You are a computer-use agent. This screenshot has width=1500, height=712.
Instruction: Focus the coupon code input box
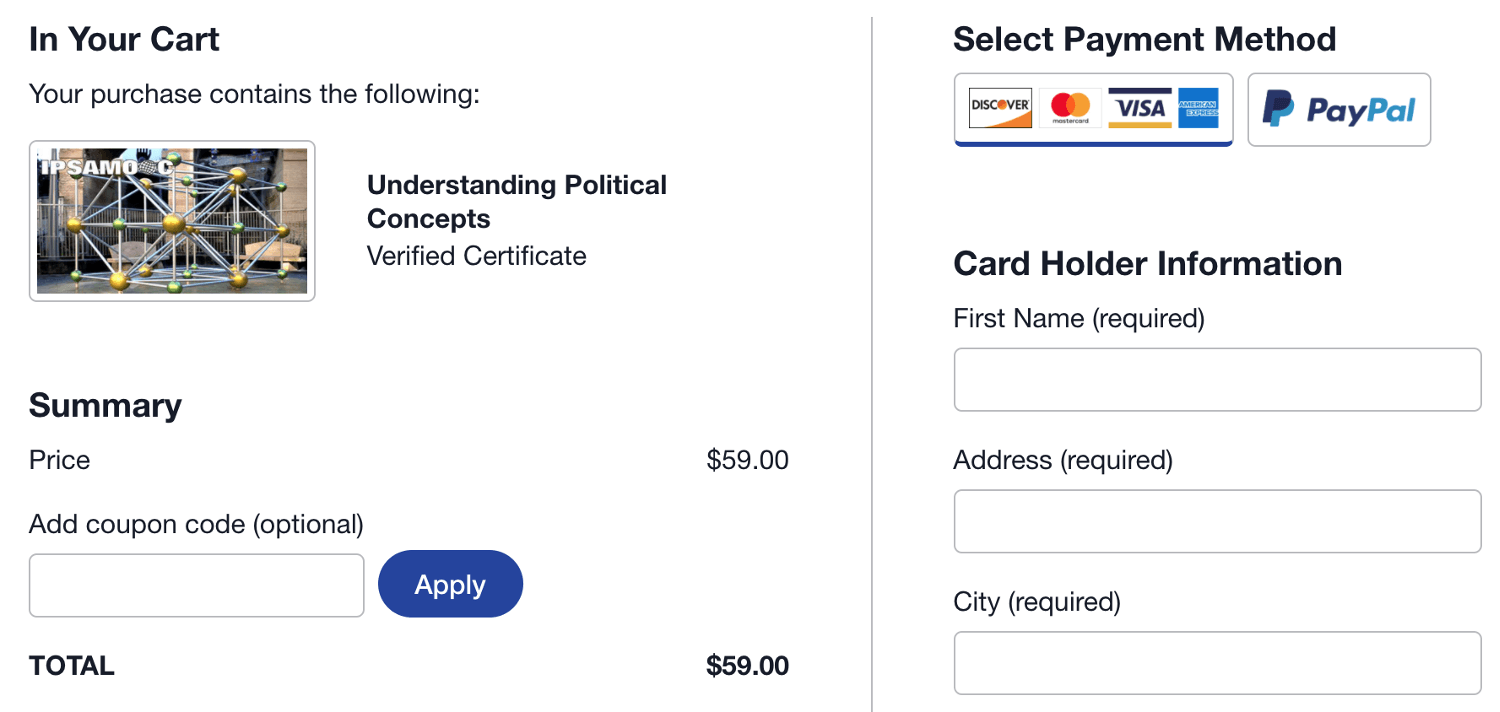[x=197, y=585]
